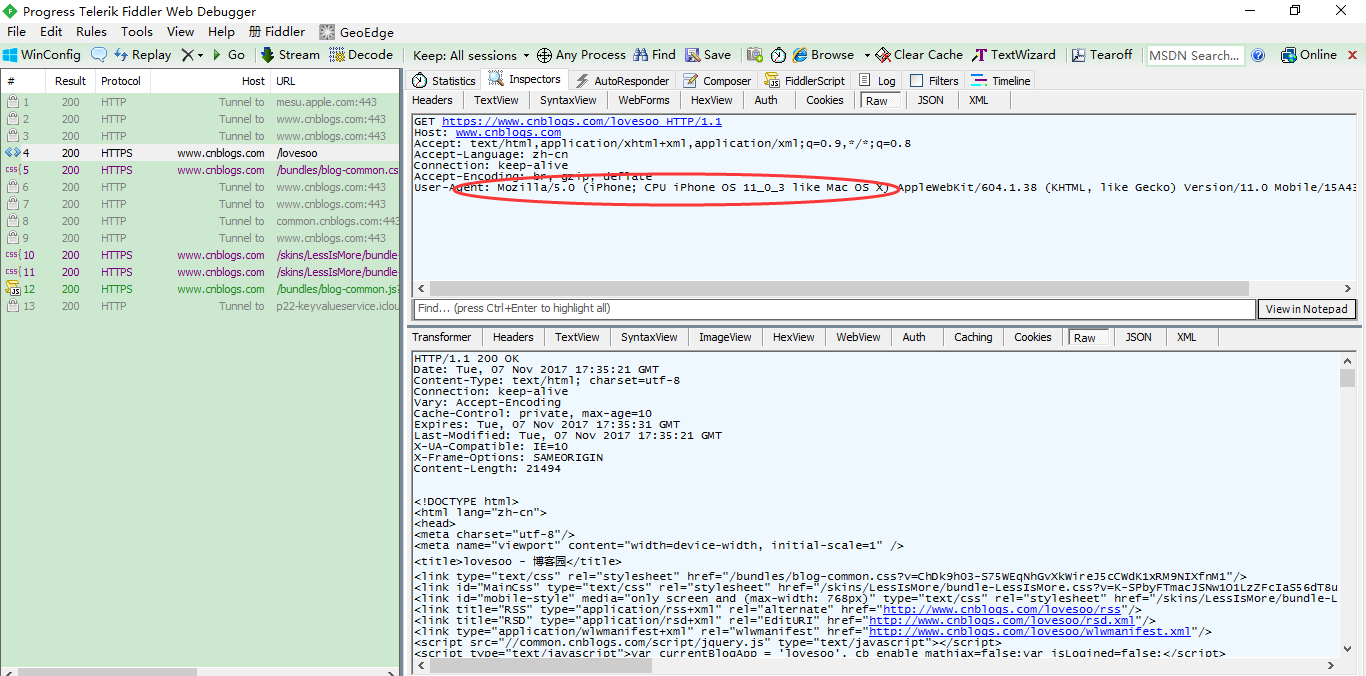Select response inspector Caching tab
The image size is (1366, 676).
click(973, 337)
